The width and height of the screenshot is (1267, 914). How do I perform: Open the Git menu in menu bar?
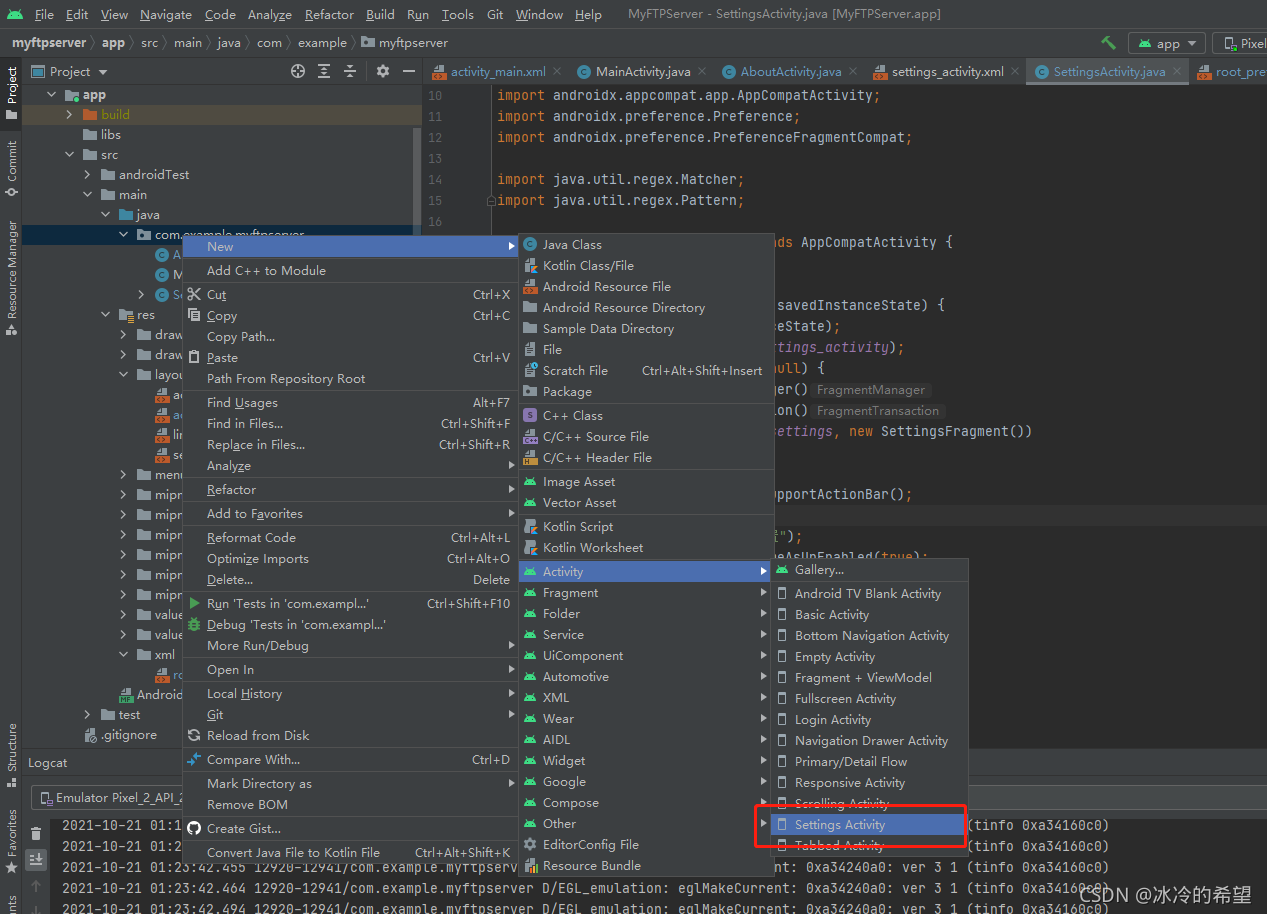(495, 14)
